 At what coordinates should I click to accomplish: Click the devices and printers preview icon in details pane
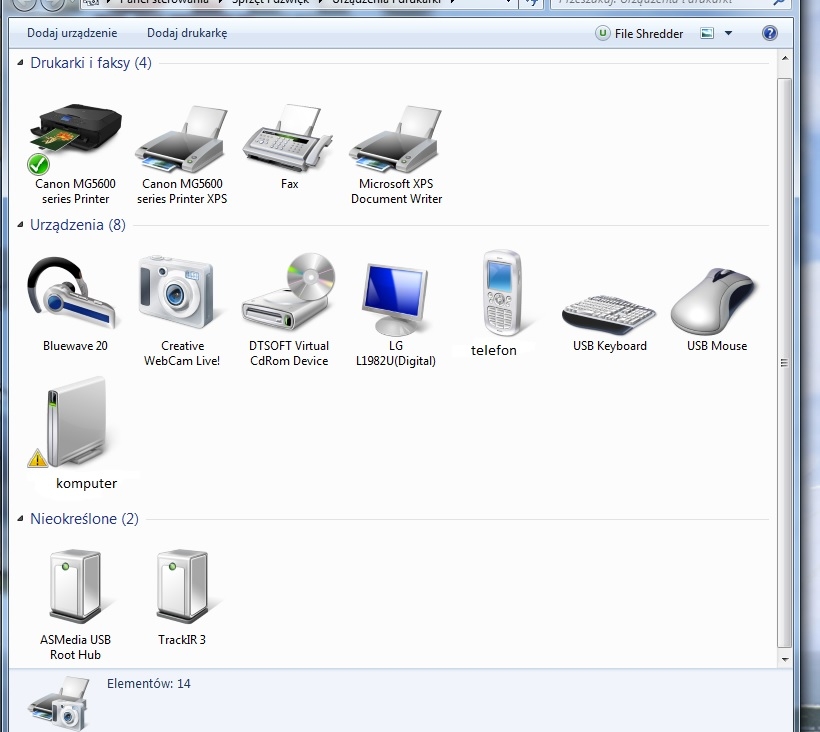point(59,702)
